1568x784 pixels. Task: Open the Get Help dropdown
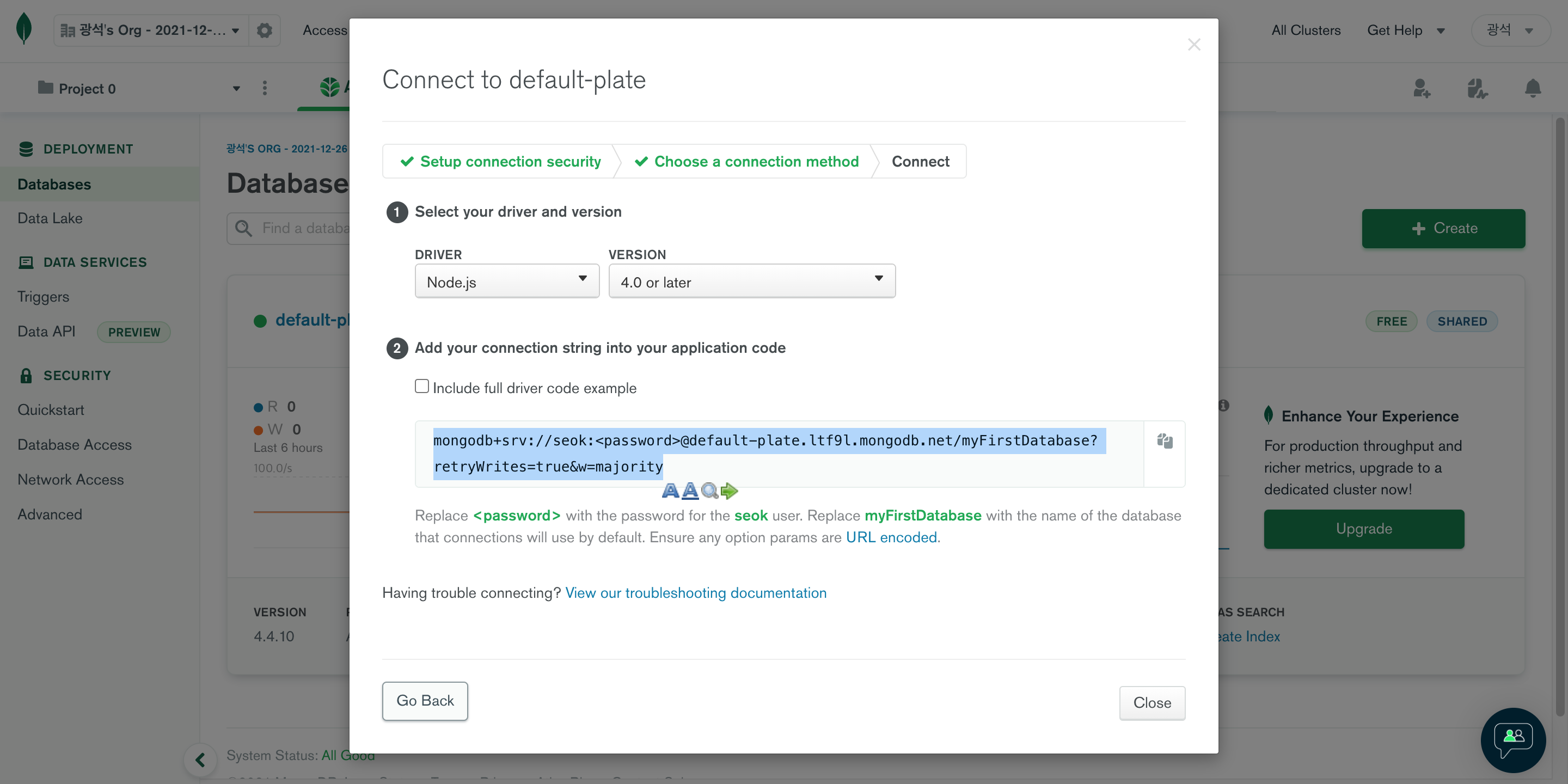click(x=1406, y=30)
